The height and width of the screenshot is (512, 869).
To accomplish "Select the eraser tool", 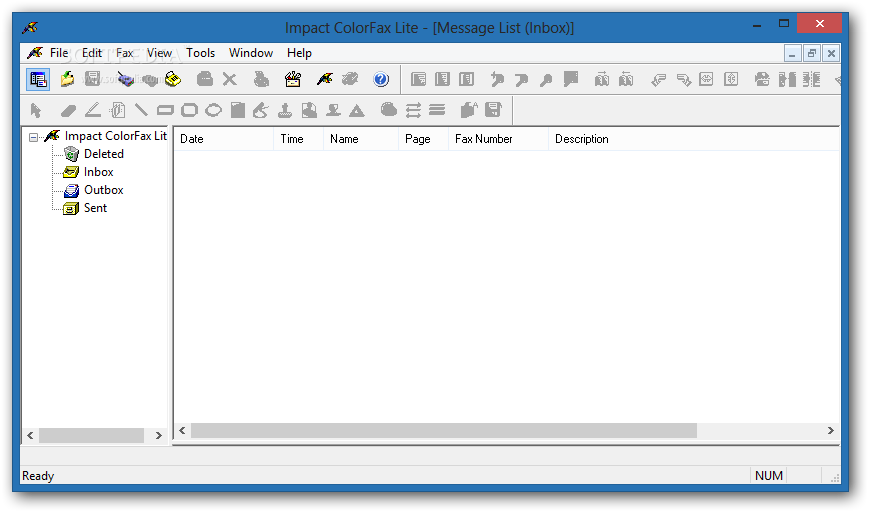I will click(68, 110).
